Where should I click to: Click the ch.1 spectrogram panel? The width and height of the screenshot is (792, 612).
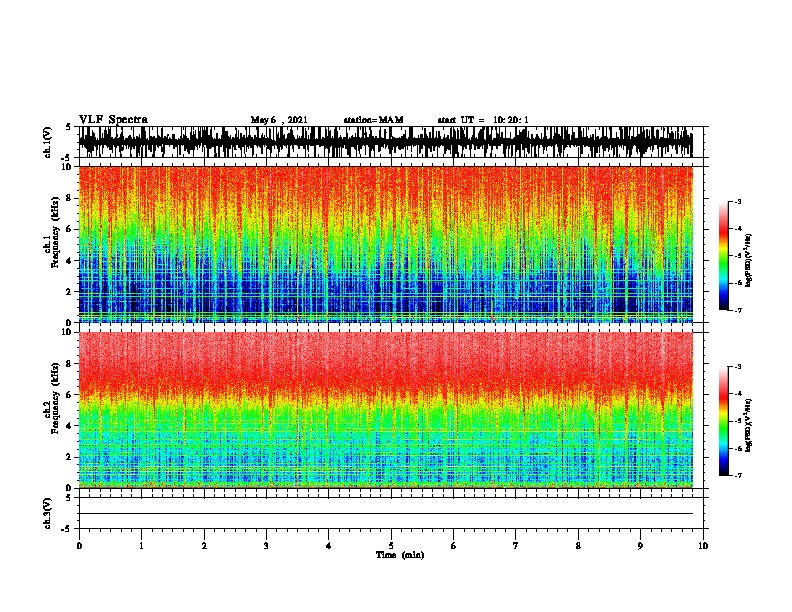pyautogui.click(x=385, y=244)
